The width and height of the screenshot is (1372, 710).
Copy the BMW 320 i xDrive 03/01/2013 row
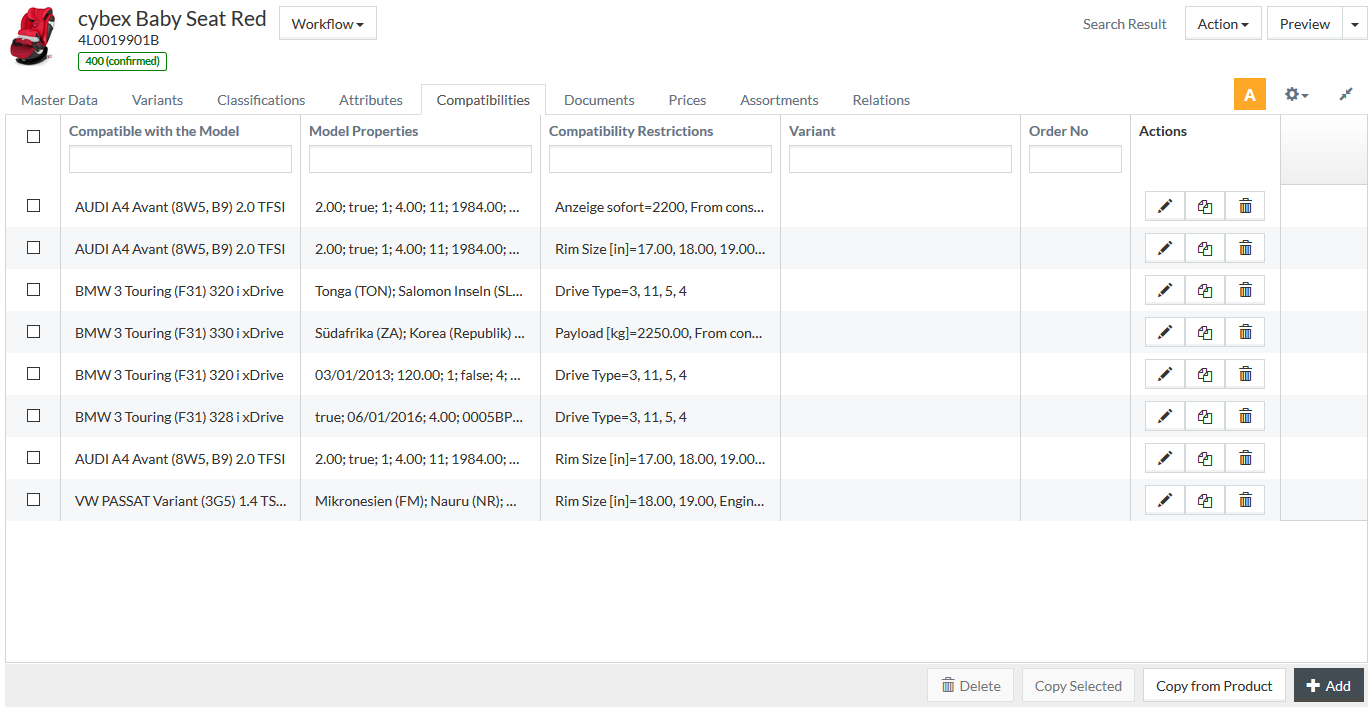click(1205, 374)
